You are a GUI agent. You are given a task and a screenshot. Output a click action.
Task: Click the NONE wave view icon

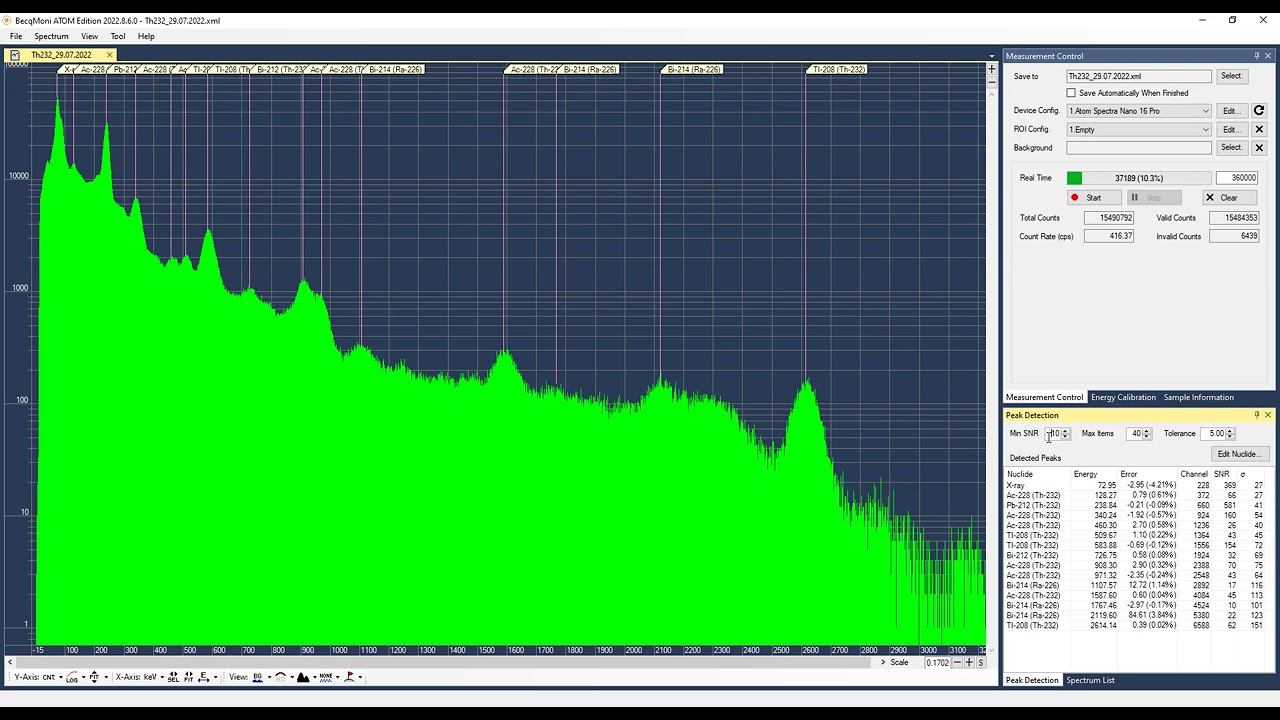(x=326, y=677)
